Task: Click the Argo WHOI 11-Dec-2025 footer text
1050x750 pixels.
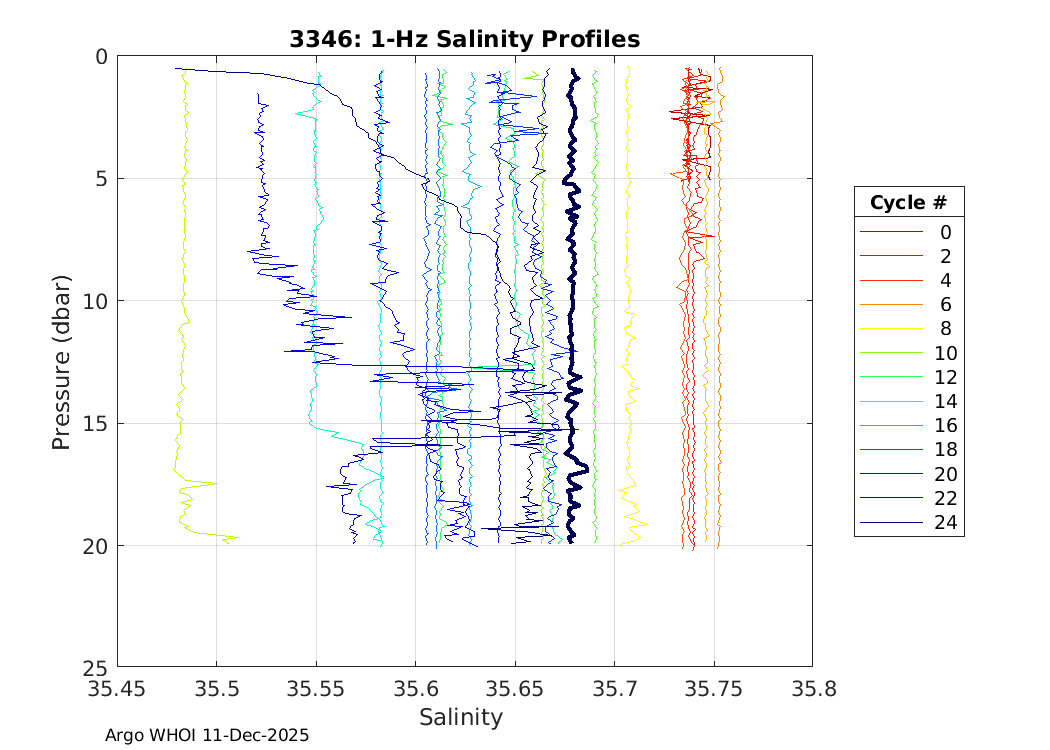Action: (207, 735)
